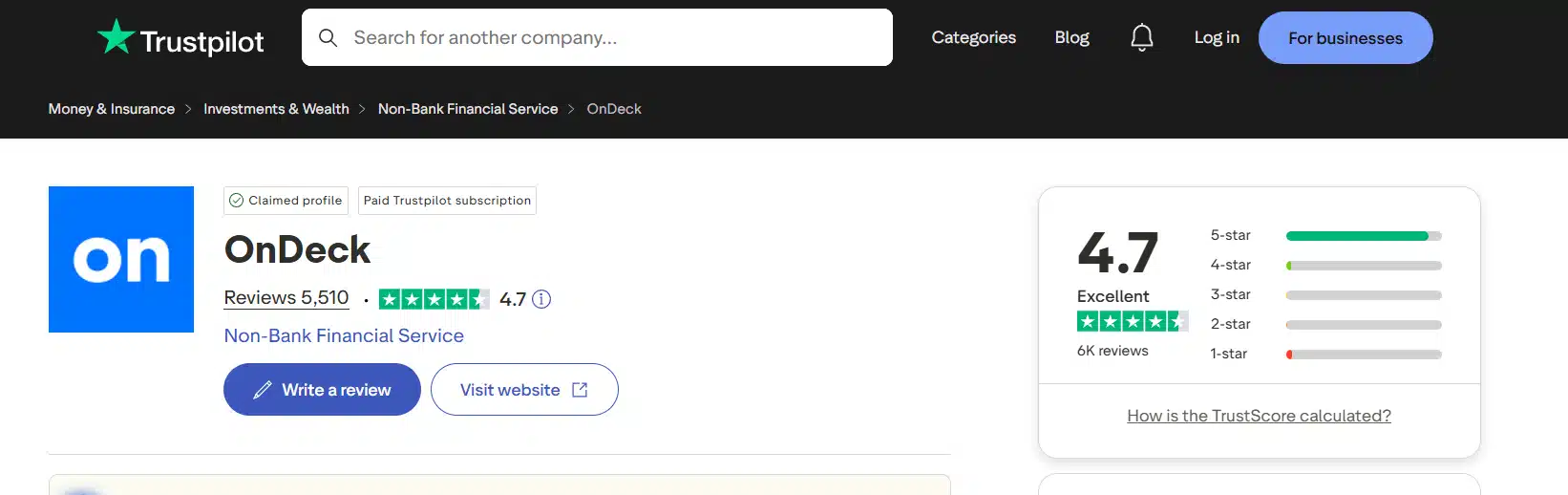This screenshot has height=495, width=1568.
Task: Open How is the TrustScore calculated link
Action: [1259, 416]
